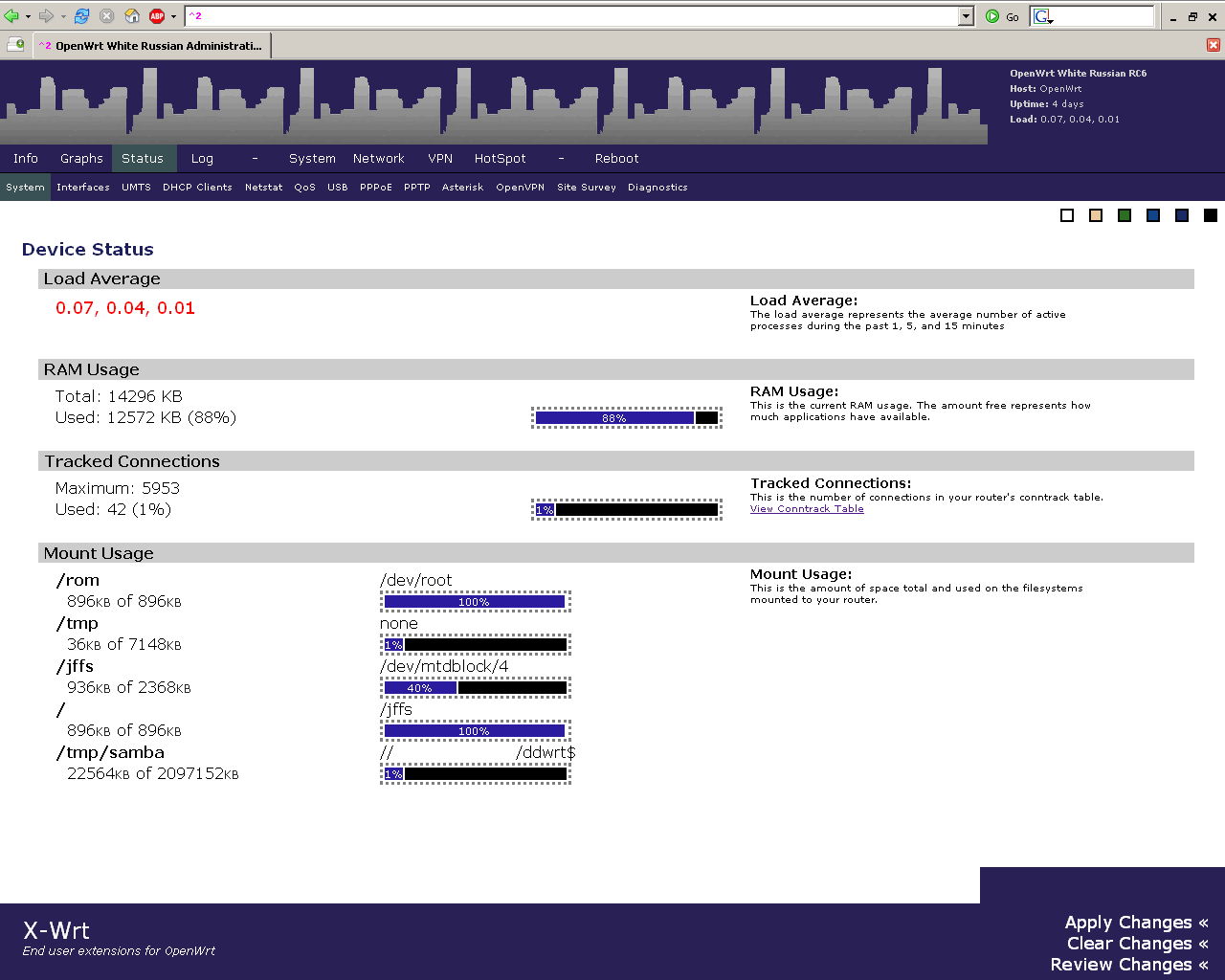Select the Status menu item
1225x980 pixels.
143,159
